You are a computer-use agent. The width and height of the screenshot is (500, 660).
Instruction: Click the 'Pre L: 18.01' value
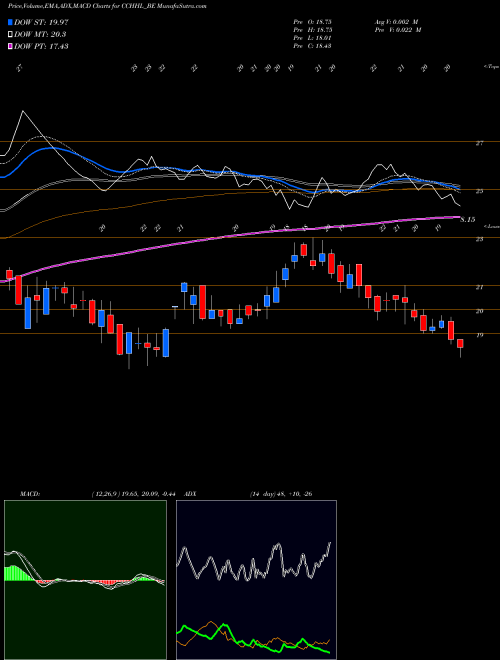click(312, 38)
